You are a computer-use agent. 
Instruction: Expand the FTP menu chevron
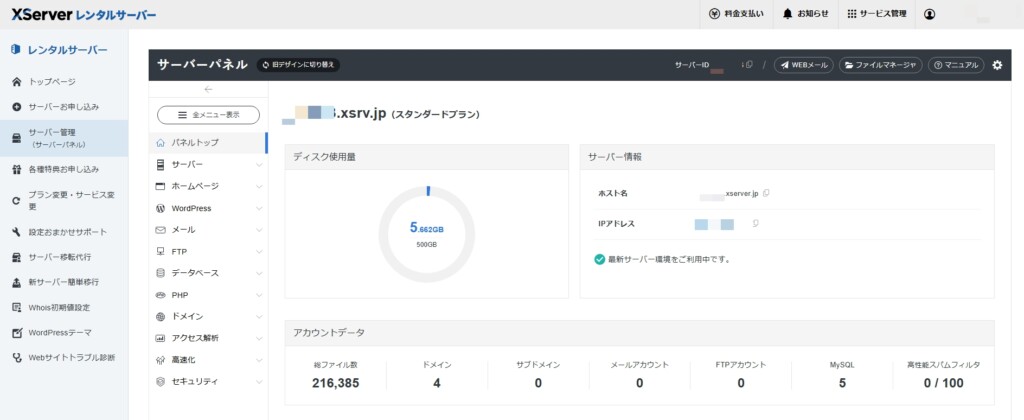[x=259, y=251]
